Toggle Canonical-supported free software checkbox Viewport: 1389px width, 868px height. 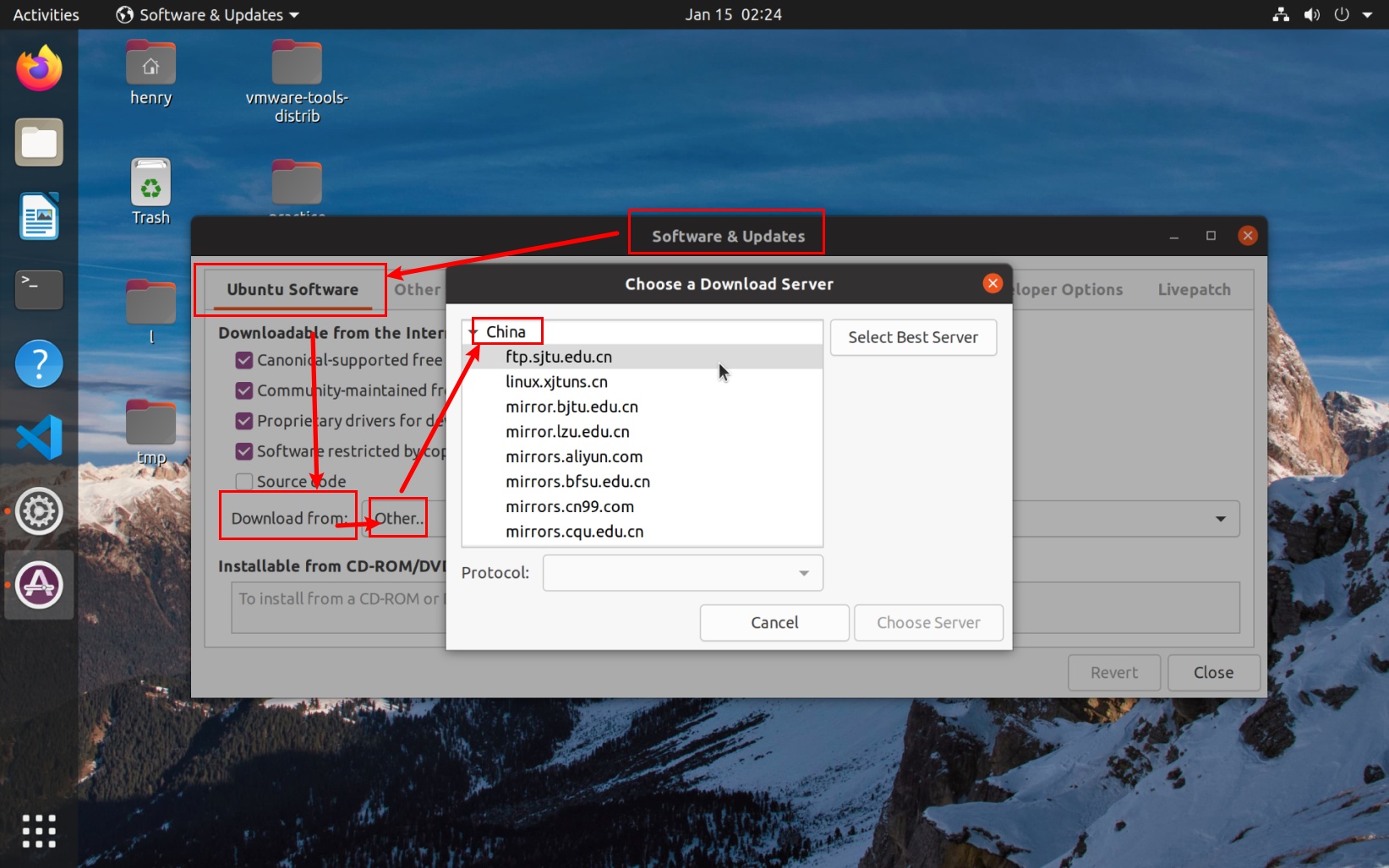(x=244, y=360)
